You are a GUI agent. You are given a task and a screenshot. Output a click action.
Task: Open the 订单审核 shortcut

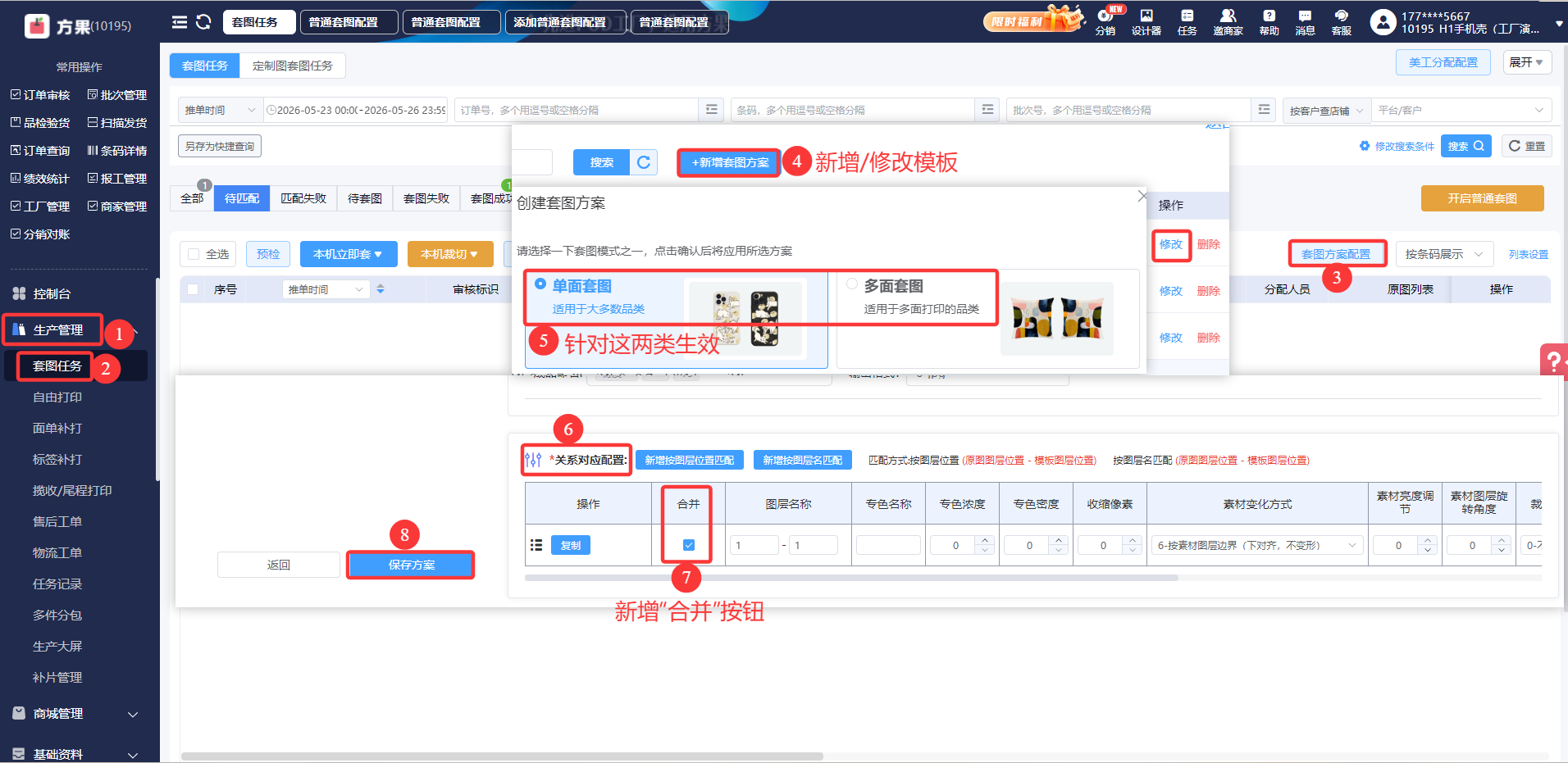40,95
